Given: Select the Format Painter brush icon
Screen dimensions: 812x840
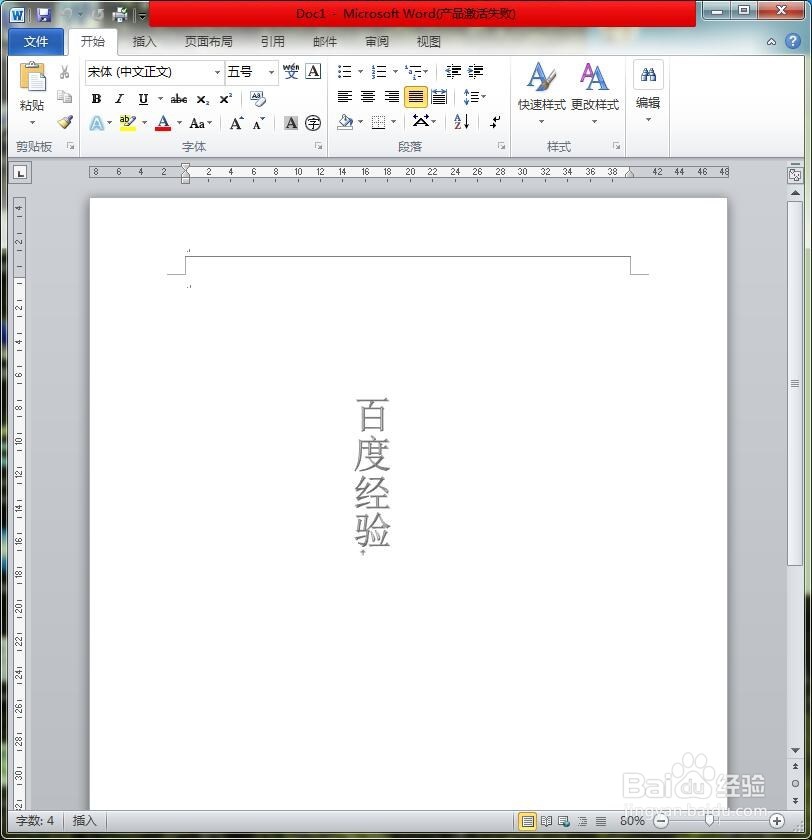Looking at the screenshot, I should [65, 123].
